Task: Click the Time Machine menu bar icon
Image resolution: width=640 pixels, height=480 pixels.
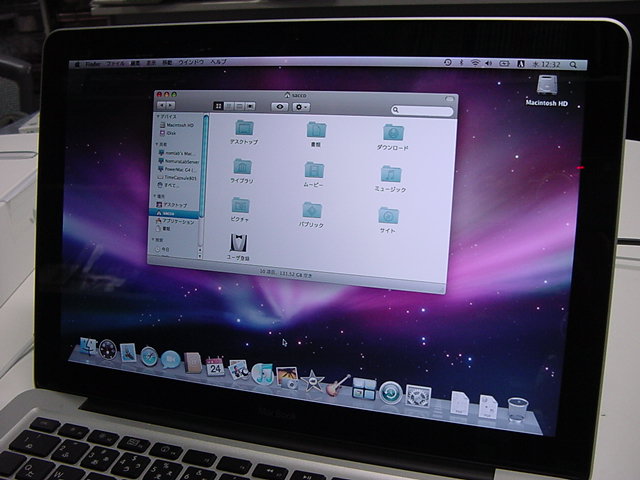Action: (x=447, y=62)
